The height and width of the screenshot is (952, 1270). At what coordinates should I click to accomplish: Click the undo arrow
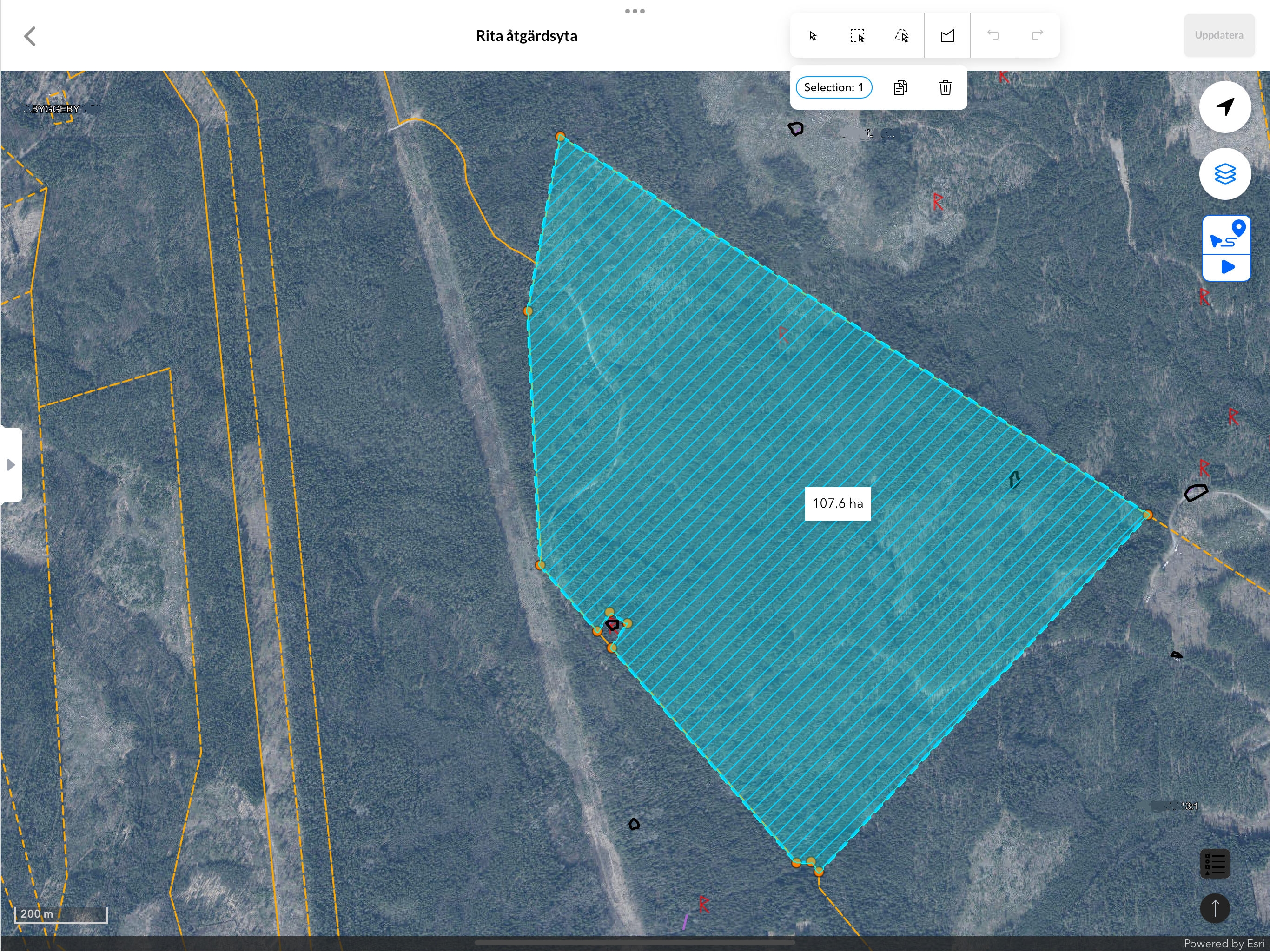992,36
